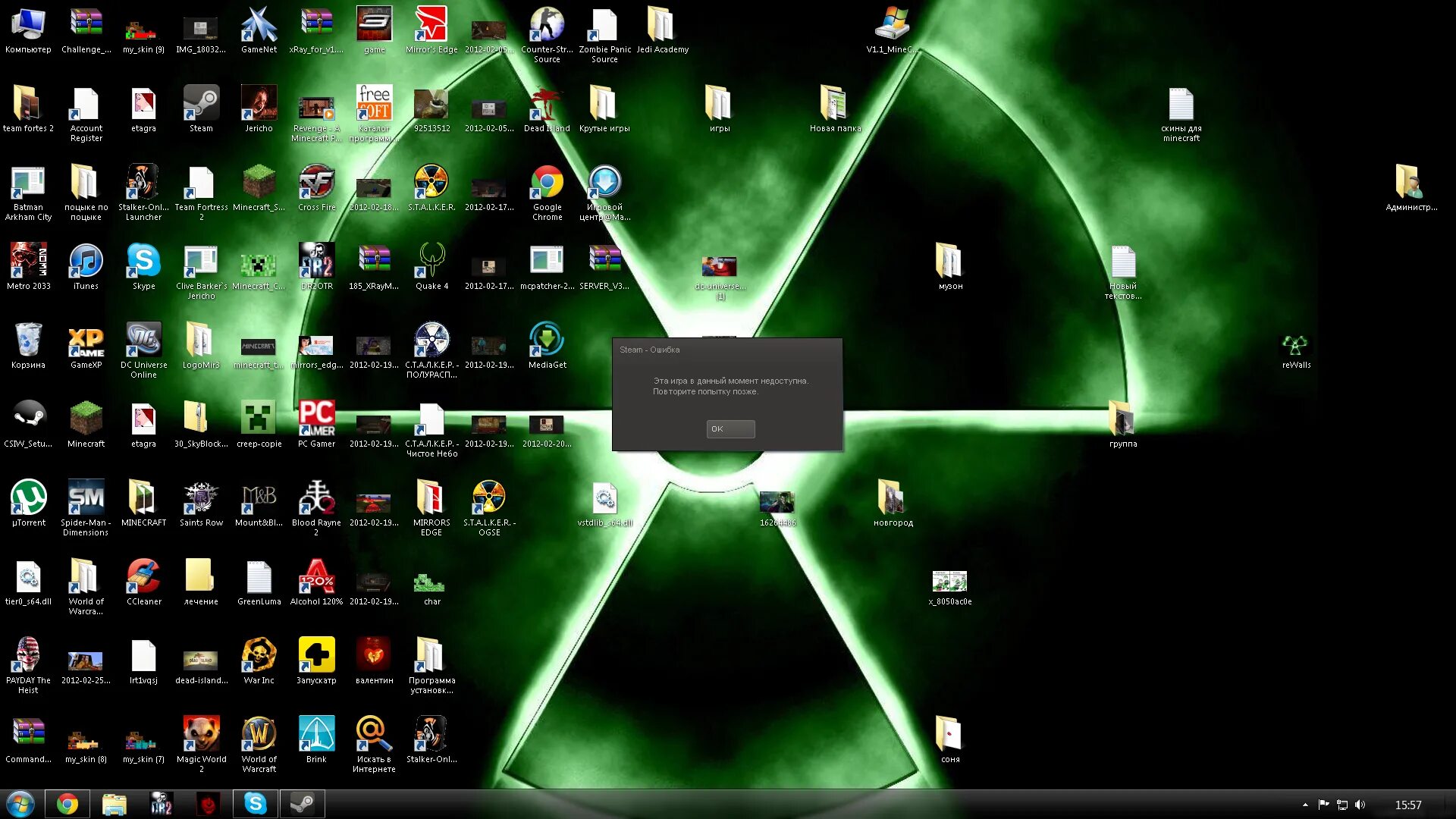Screen dimensions: 1456x819
Task: Open the Jedi Academy folder
Action: pyautogui.click(x=662, y=24)
